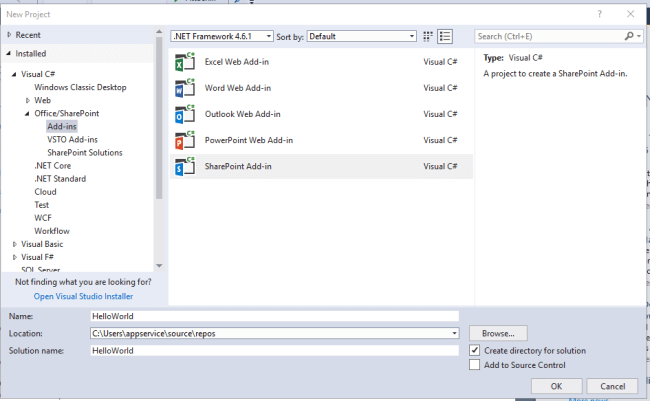The image size is (650, 401).
Task: Select the Workflow category
Action: 52,231
